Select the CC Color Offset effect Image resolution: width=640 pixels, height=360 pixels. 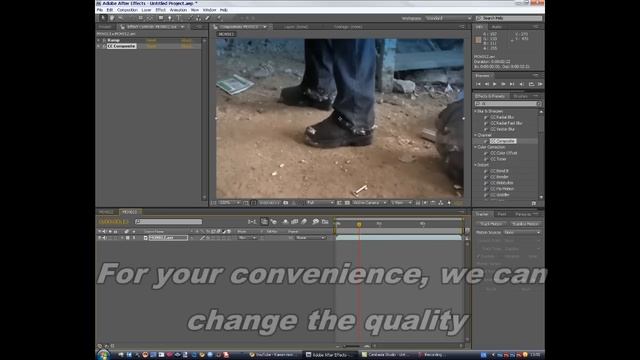tap(504, 153)
